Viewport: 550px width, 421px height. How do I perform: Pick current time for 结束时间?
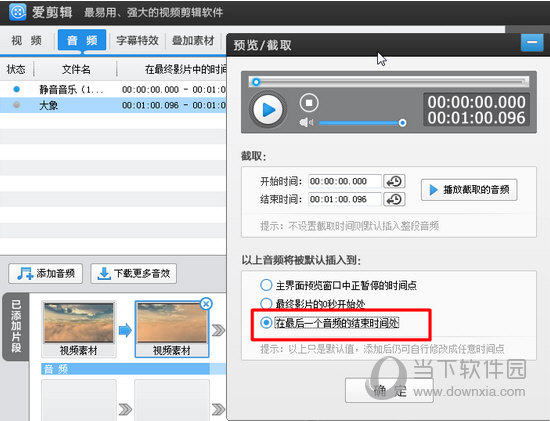click(394, 199)
